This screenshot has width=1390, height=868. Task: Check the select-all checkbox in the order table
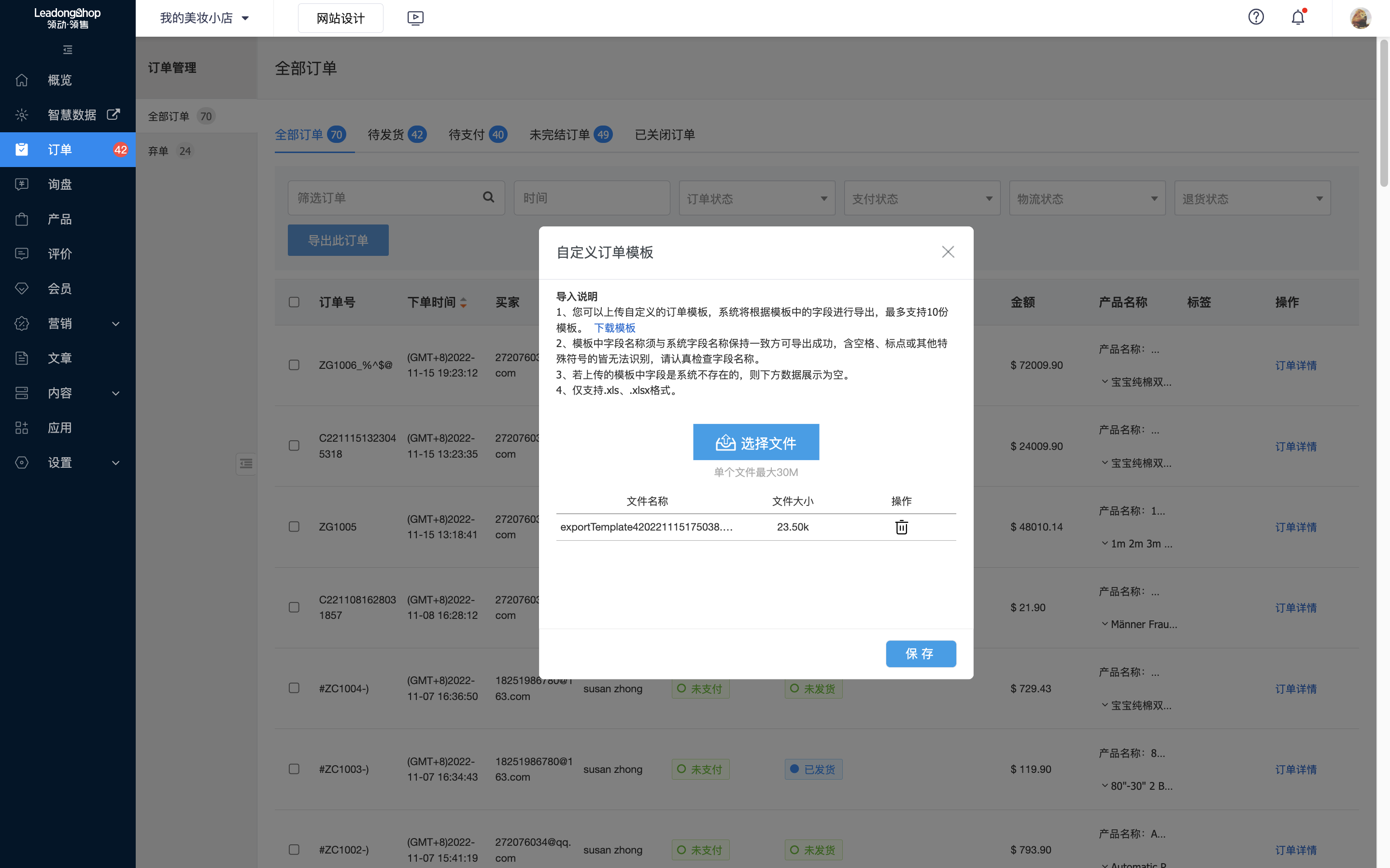tap(294, 302)
